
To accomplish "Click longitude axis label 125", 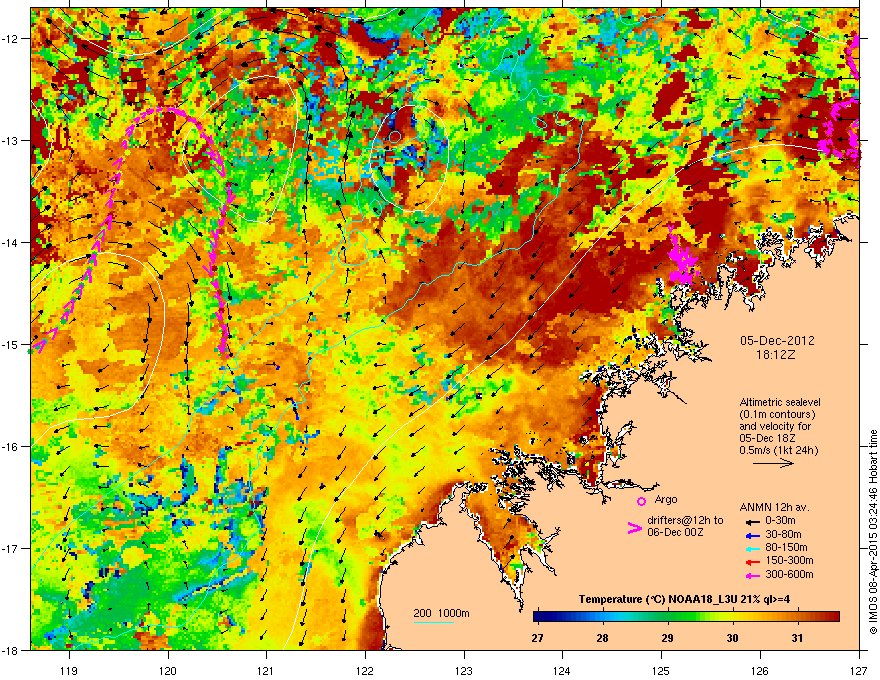I will coord(661,670).
